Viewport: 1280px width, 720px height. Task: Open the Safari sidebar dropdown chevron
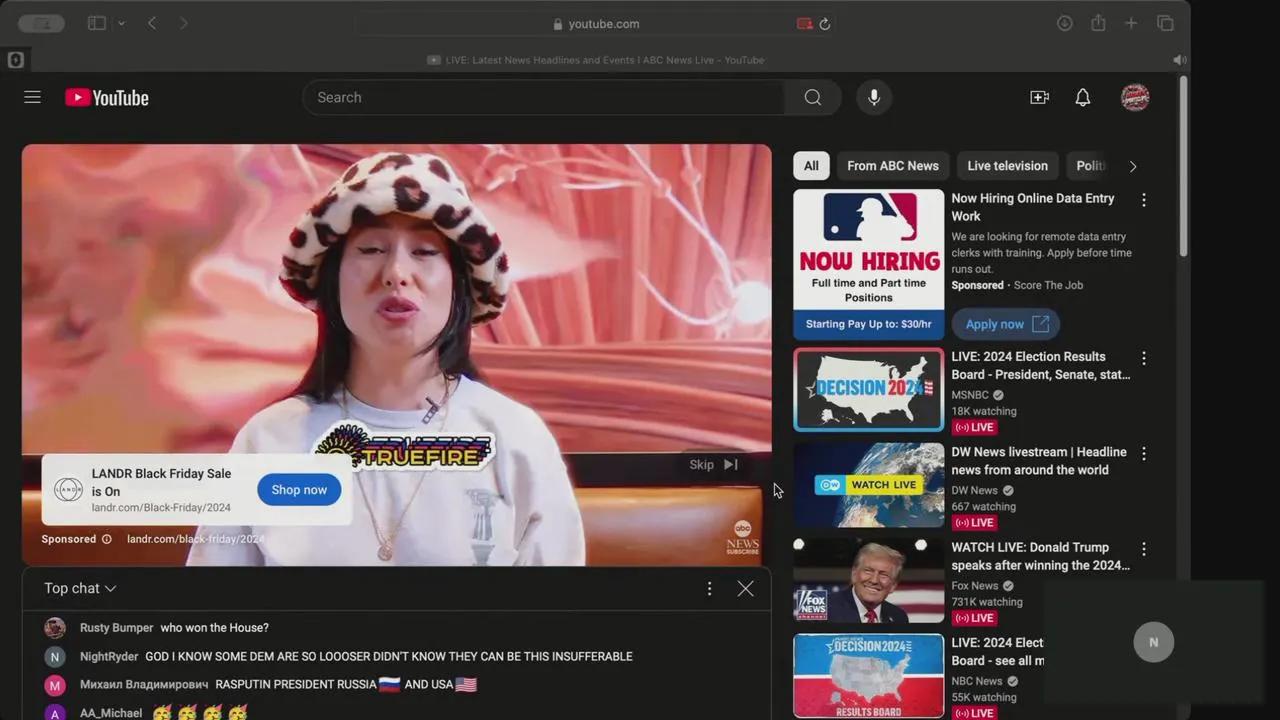point(121,23)
